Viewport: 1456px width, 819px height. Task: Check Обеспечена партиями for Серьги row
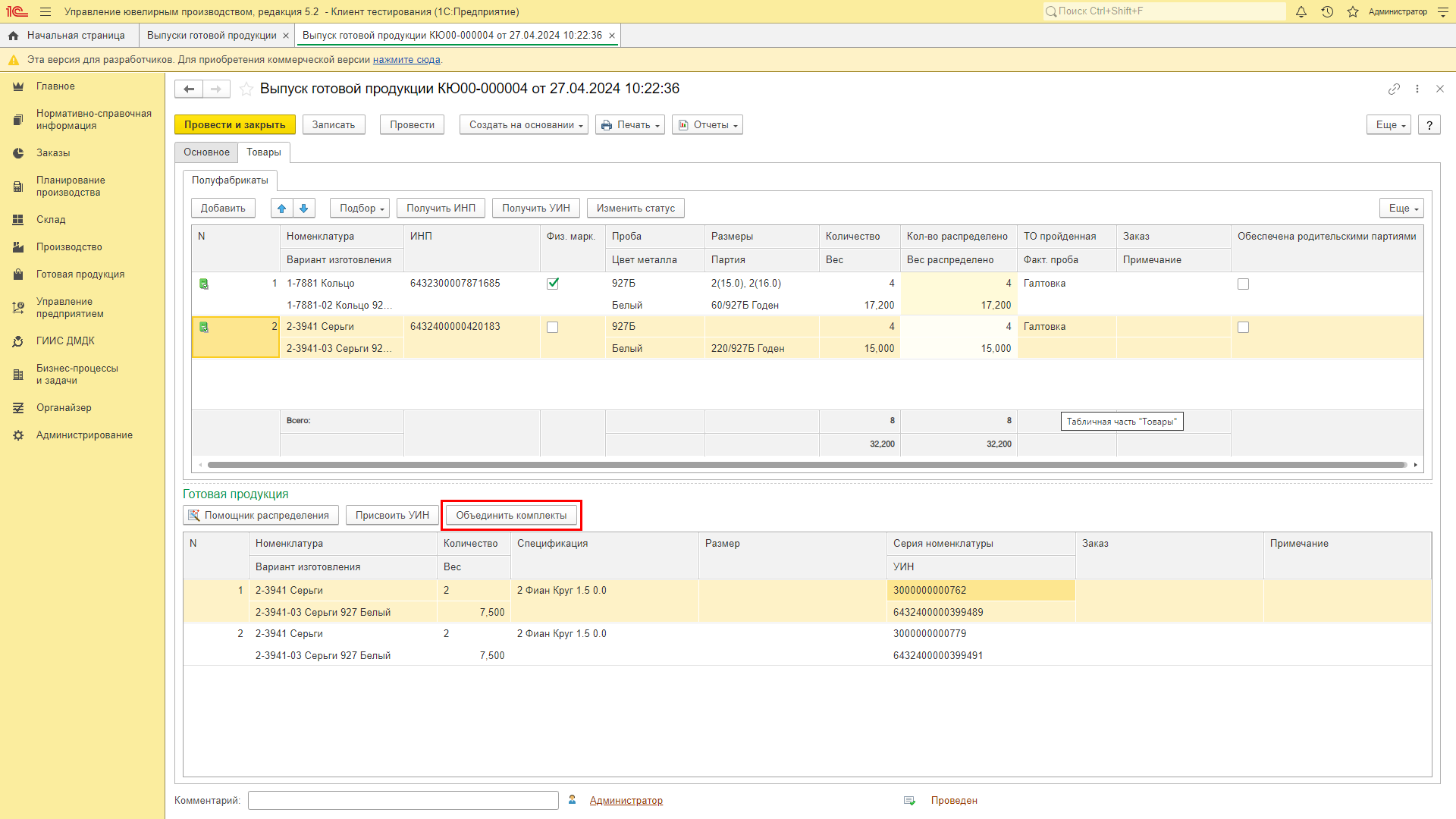point(1243,327)
